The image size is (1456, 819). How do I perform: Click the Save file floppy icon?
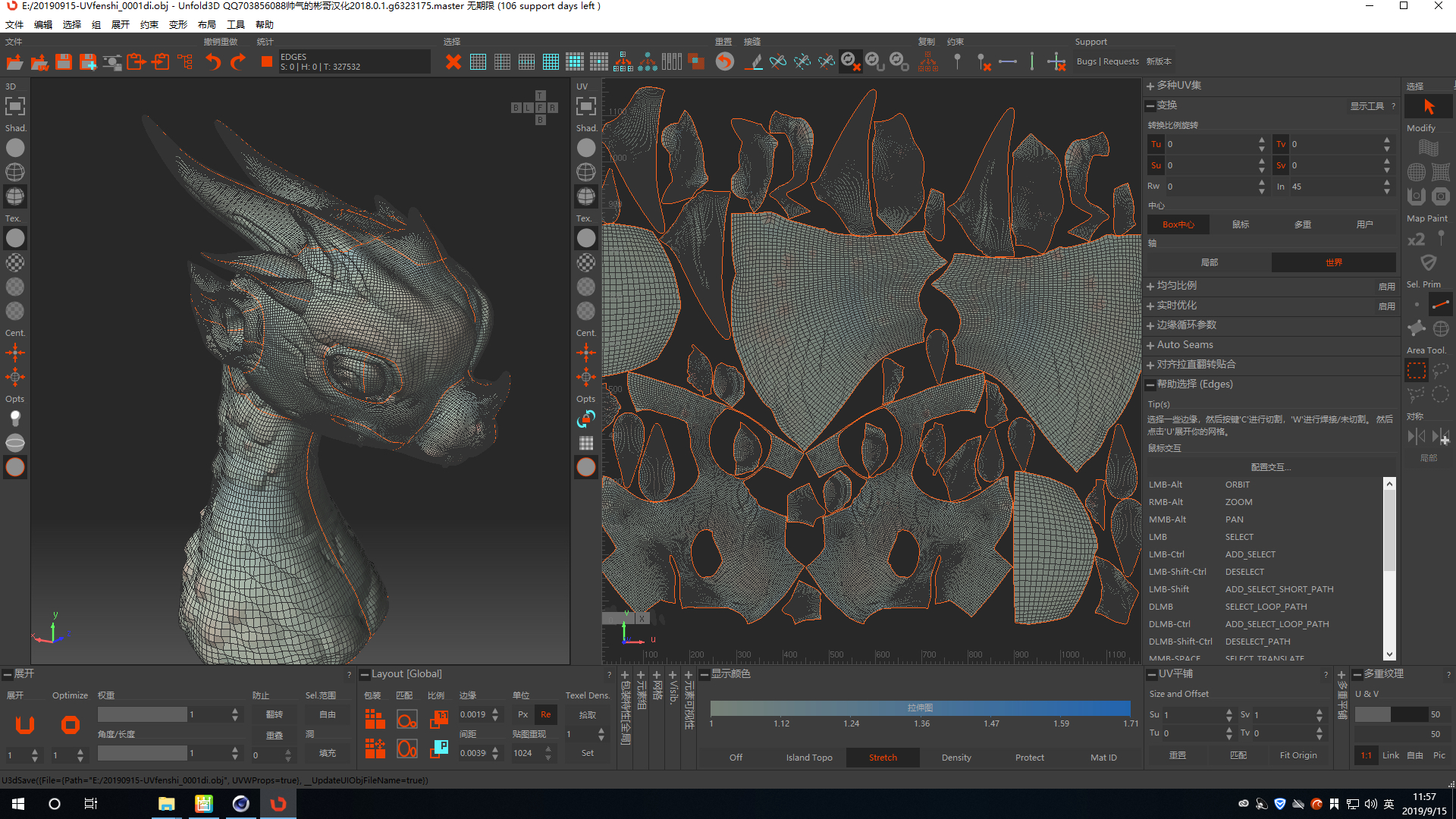[x=64, y=62]
